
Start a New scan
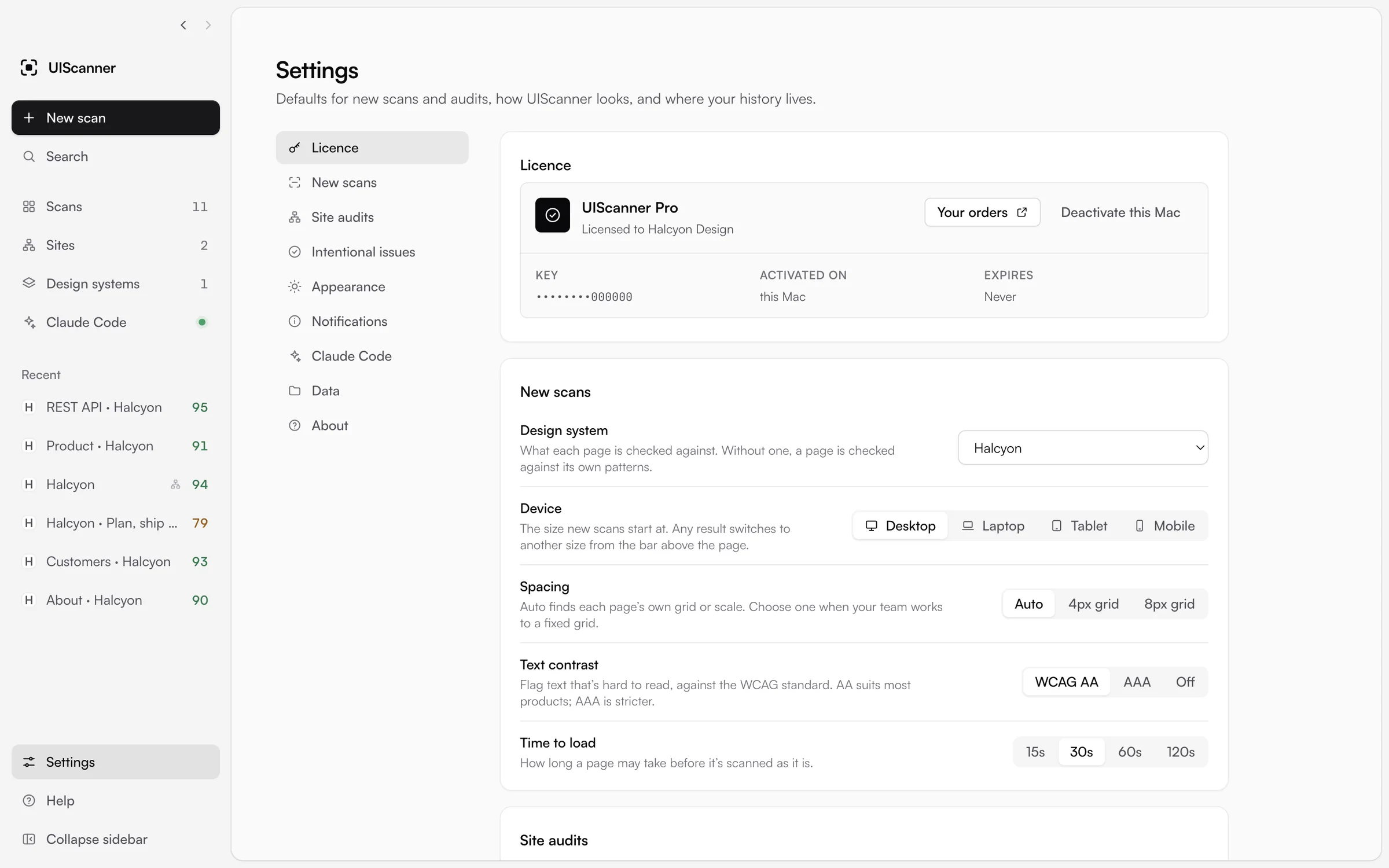pos(115,117)
